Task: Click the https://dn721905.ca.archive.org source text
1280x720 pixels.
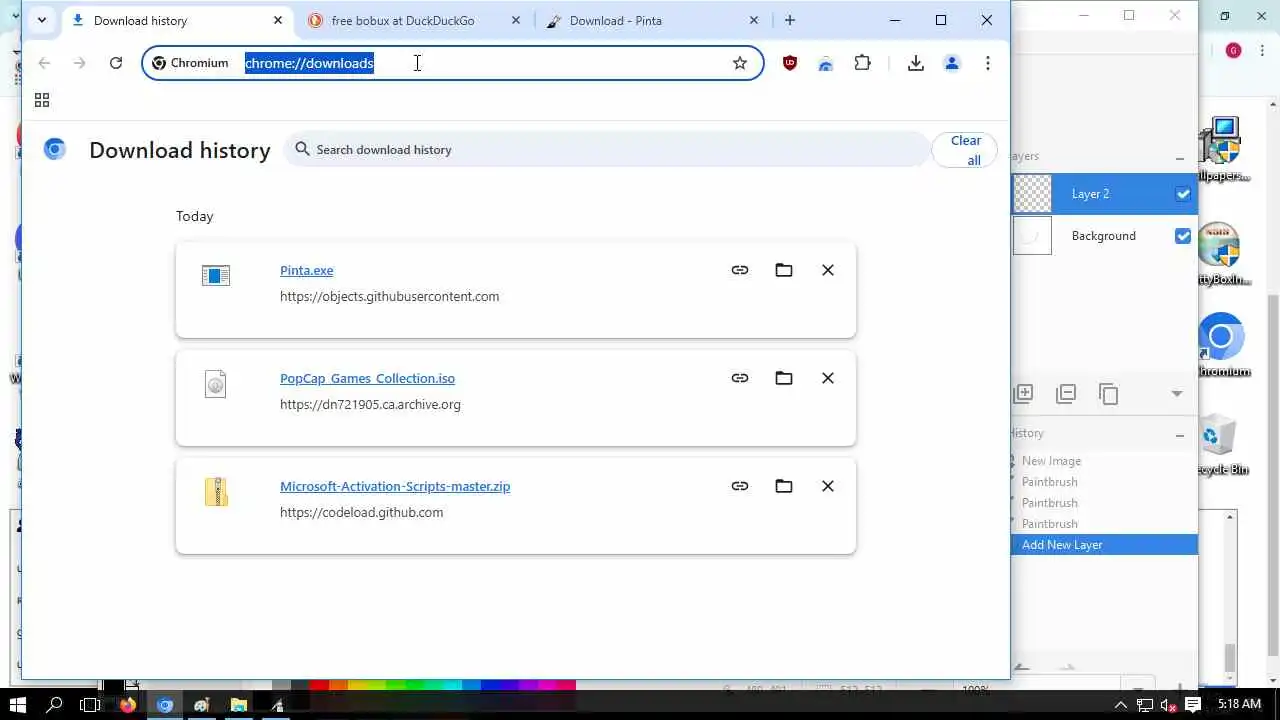Action: pyautogui.click(x=370, y=404)
